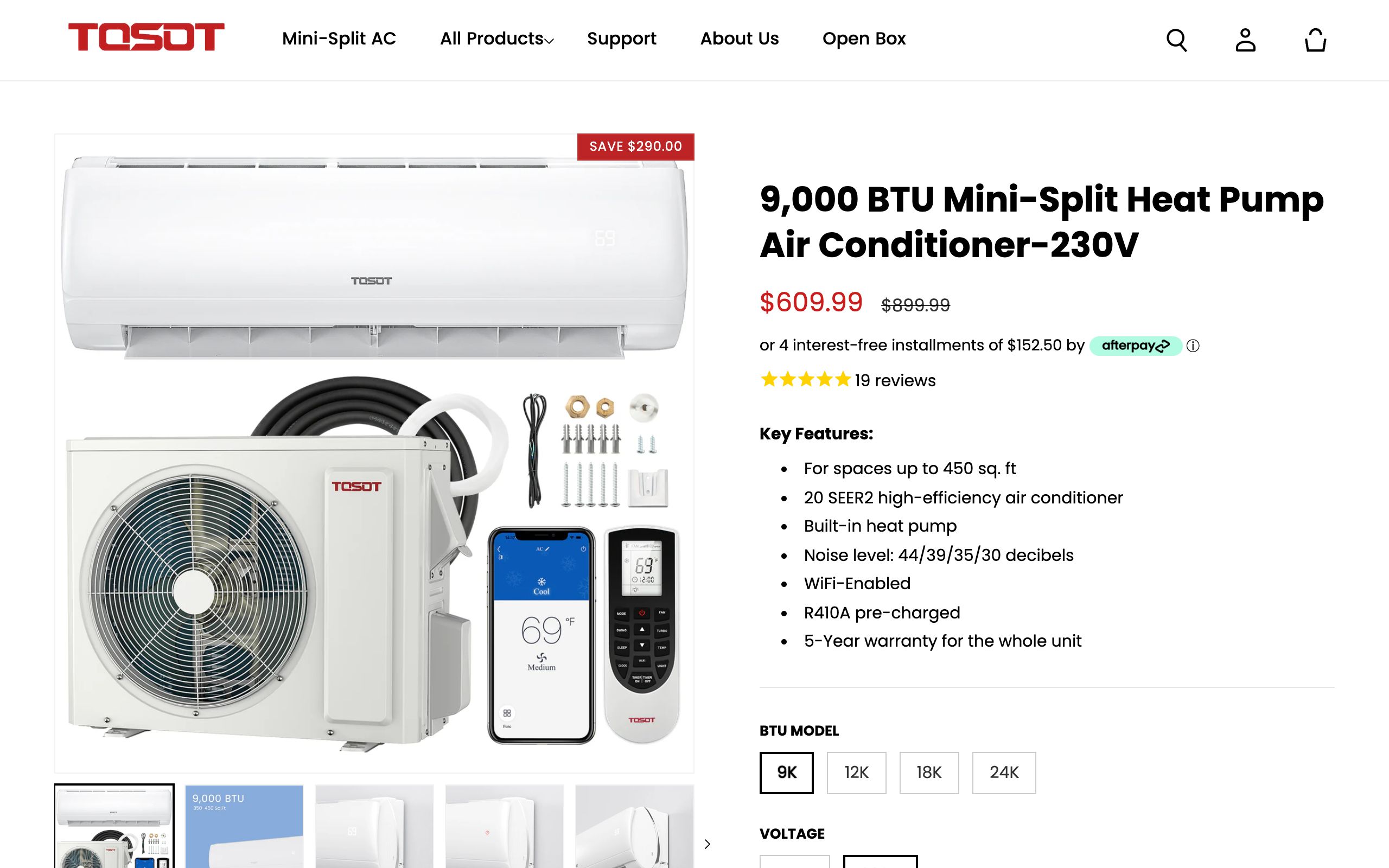The image size is (1389, 868).
Task: Select the blue 9,000 BTU thumbnail
Action: [x=244, y=827]
